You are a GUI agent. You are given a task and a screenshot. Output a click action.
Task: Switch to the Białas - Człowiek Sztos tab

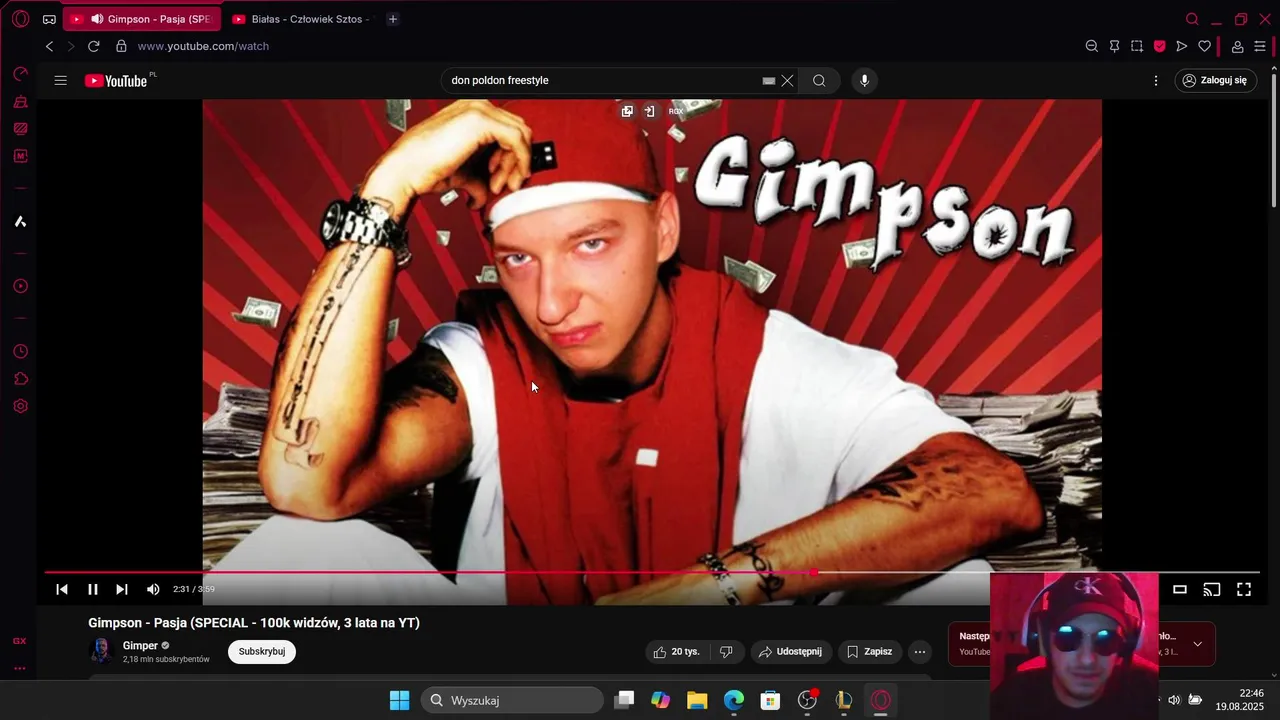click(x=300, y=19)
